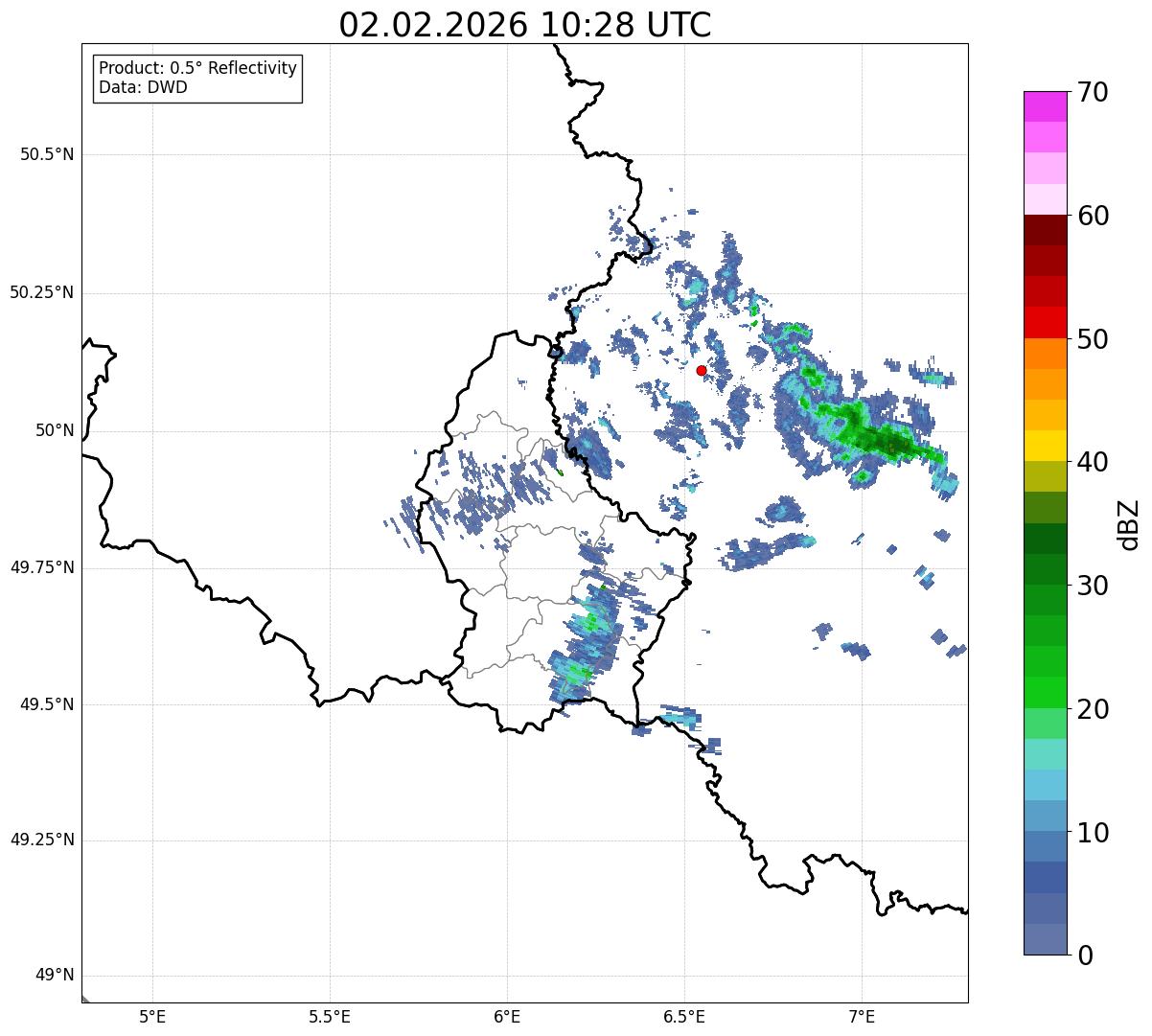Click the colorbar tick value 50
Viewport: 1152px width, 1036px height.
(1094, 339)
